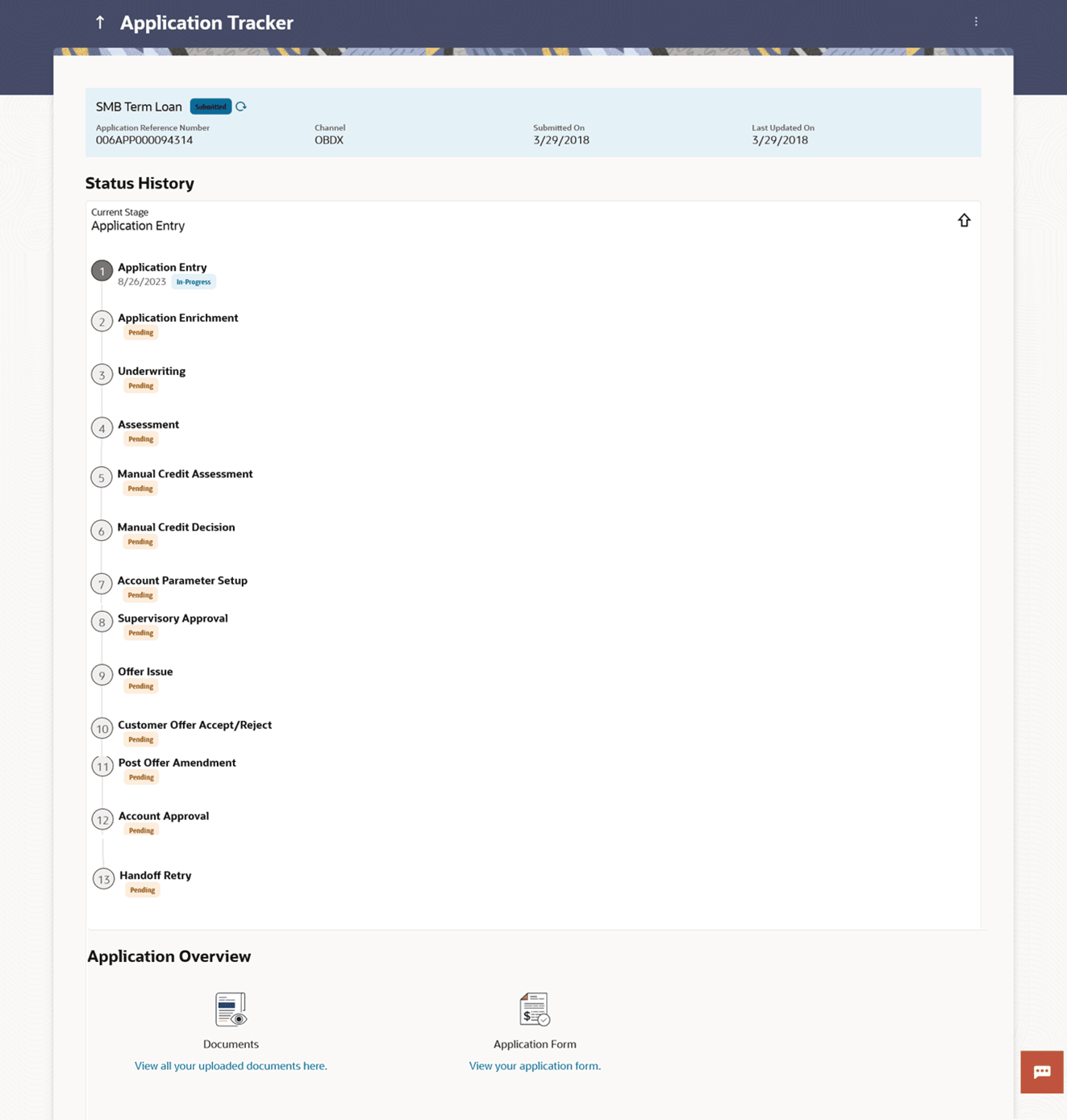
Task: Open the Application Form icon
Action: [x=535, y=1009]
